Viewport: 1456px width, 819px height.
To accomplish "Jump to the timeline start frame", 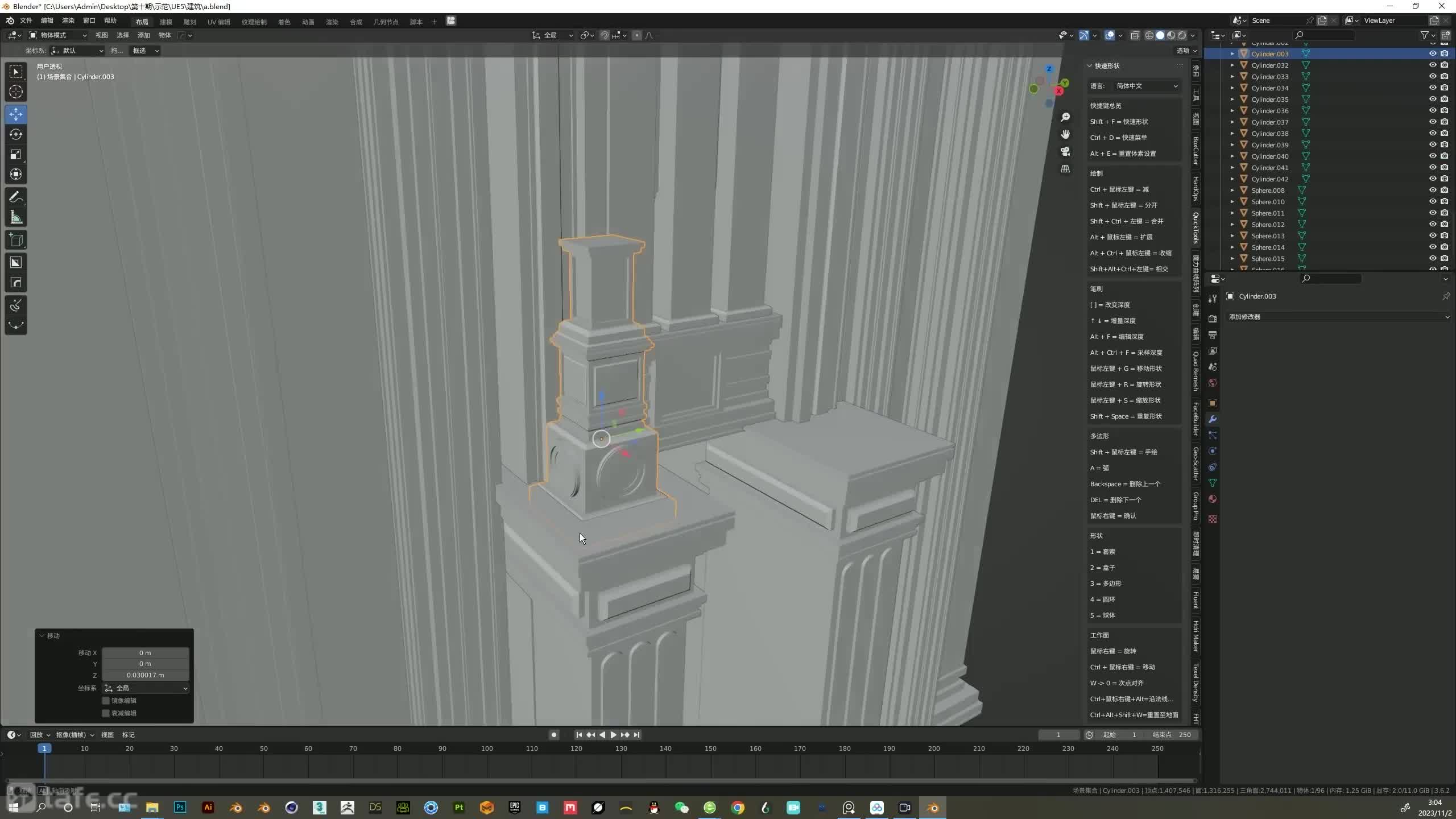I will coord(579,735).
